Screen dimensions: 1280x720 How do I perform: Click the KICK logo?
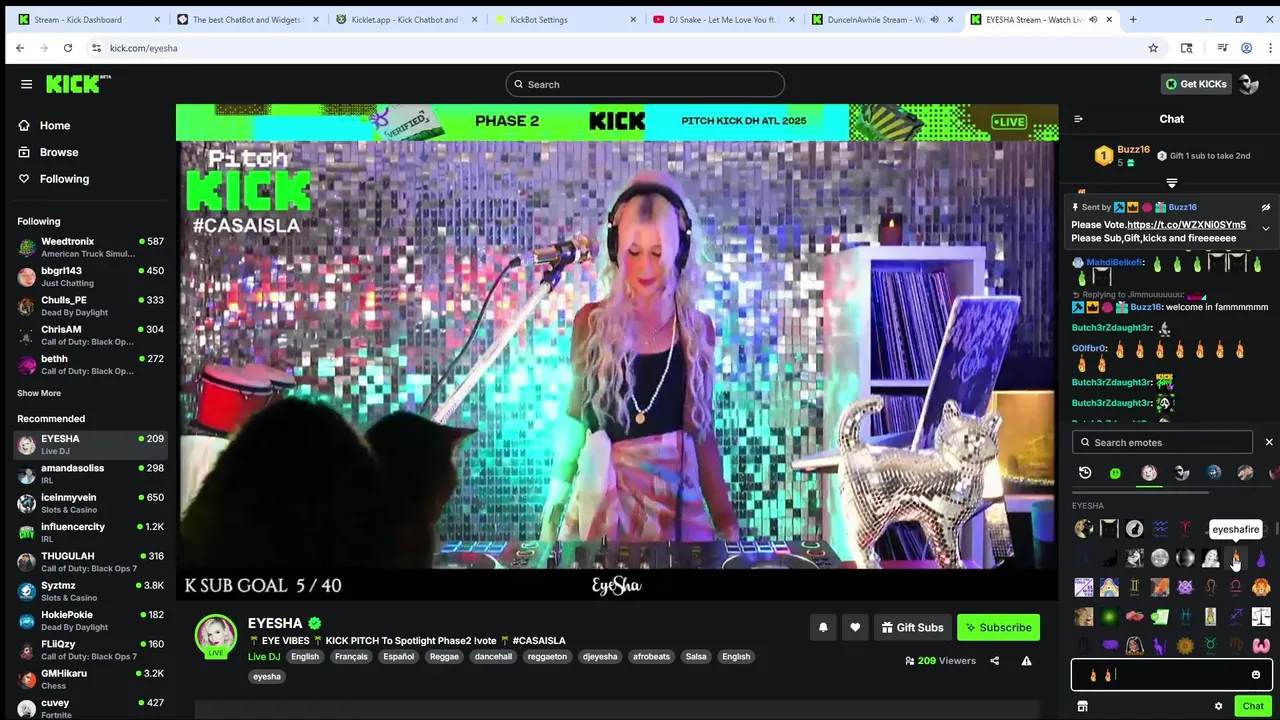pos(78,84)
